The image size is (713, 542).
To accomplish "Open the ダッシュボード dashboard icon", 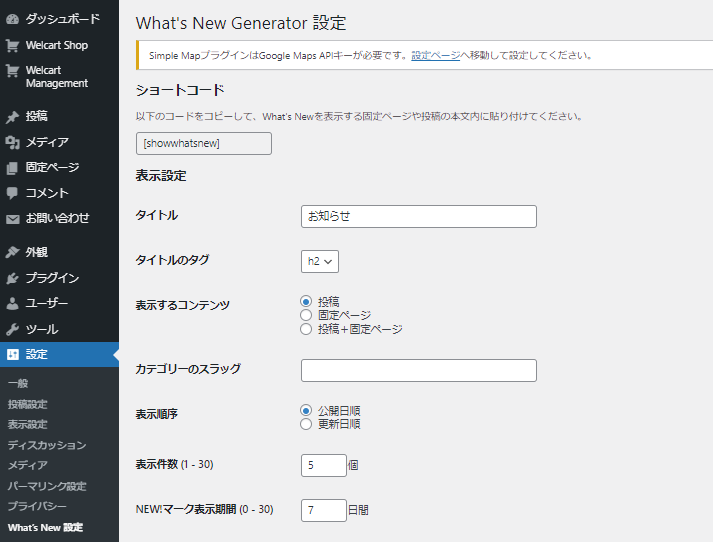I will (13, 19).
